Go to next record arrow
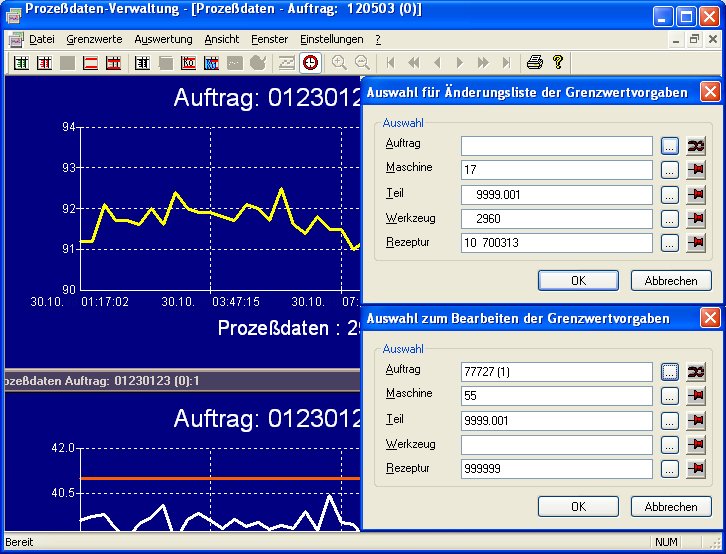 [460, 62]
